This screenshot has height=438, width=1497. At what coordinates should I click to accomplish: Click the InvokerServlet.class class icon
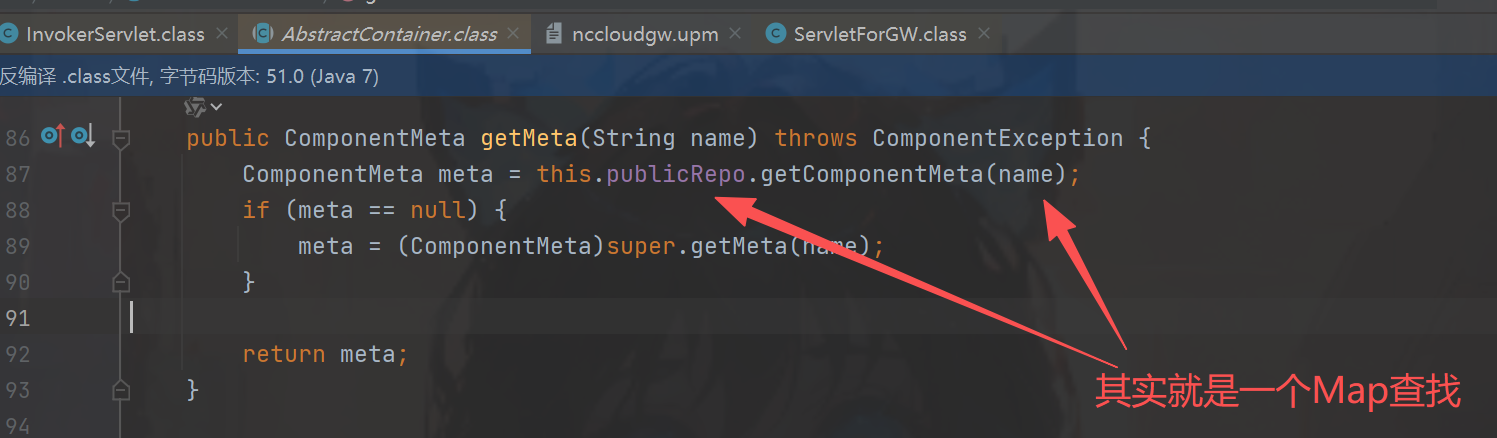point(9,34)
